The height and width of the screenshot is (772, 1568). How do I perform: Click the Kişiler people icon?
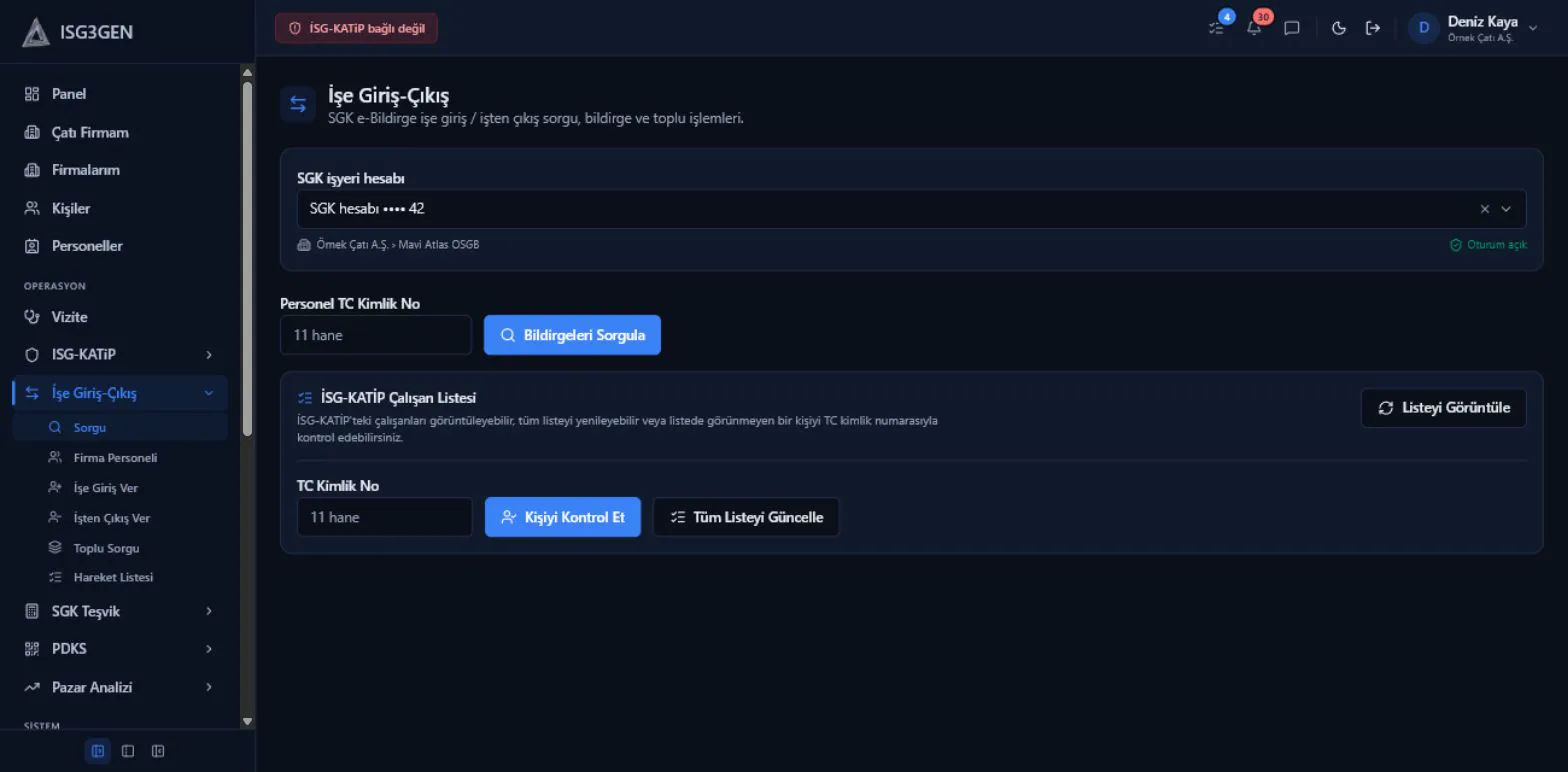32,208
